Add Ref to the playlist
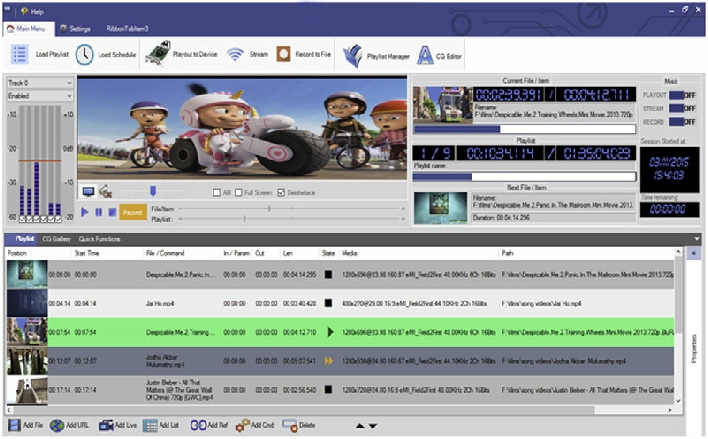Image resolution: width=708 pixels, height=439 pixels. 209,425
